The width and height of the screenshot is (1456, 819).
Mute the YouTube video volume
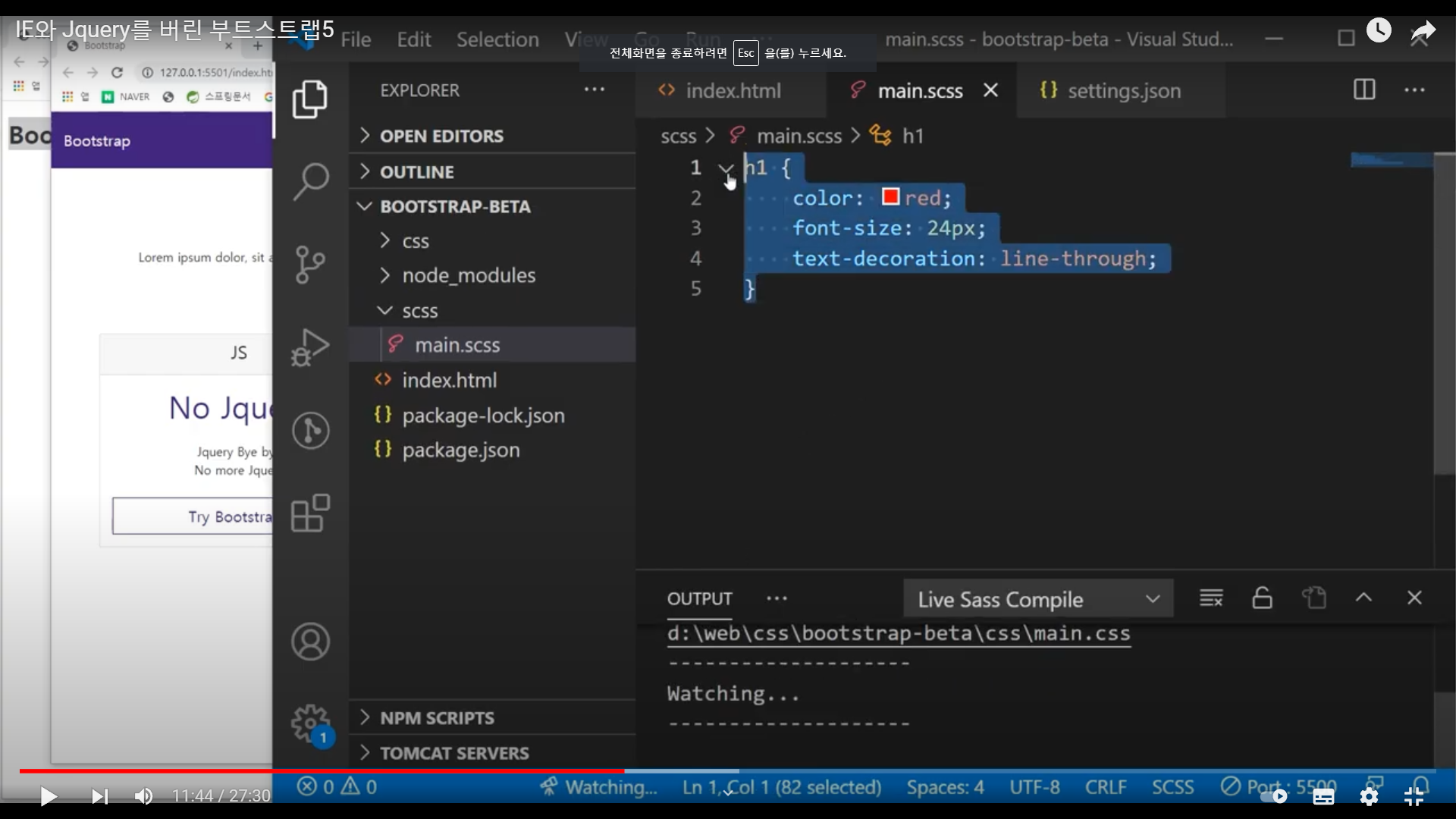coord(143,796)
